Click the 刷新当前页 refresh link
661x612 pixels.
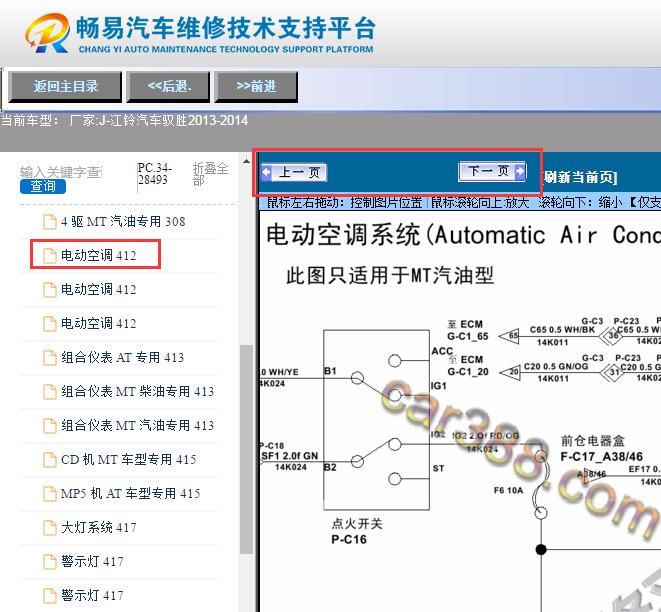580,177
